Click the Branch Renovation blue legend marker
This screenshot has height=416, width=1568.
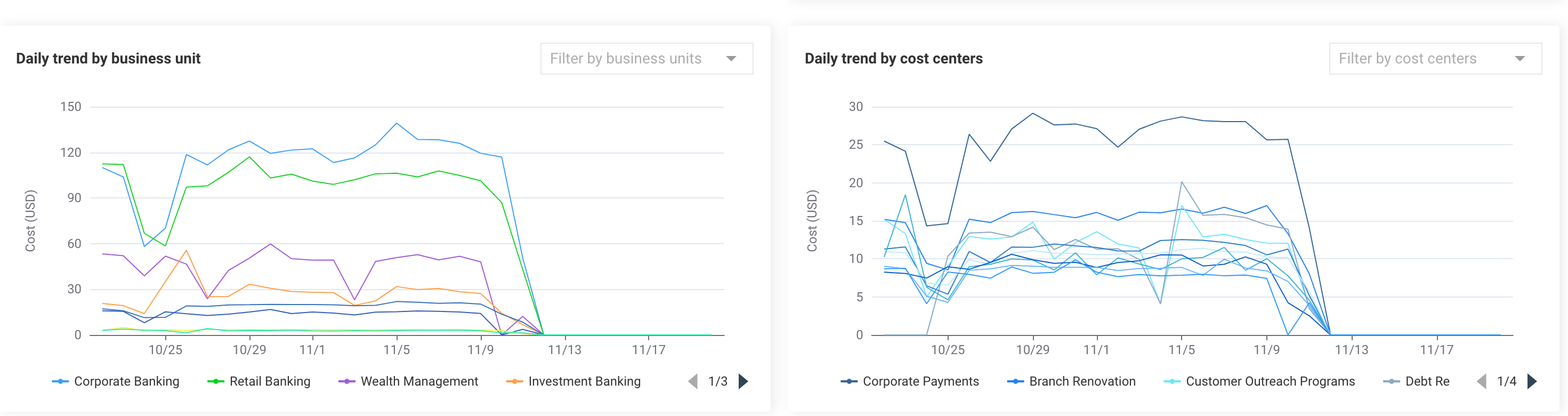pos(1015,381)
